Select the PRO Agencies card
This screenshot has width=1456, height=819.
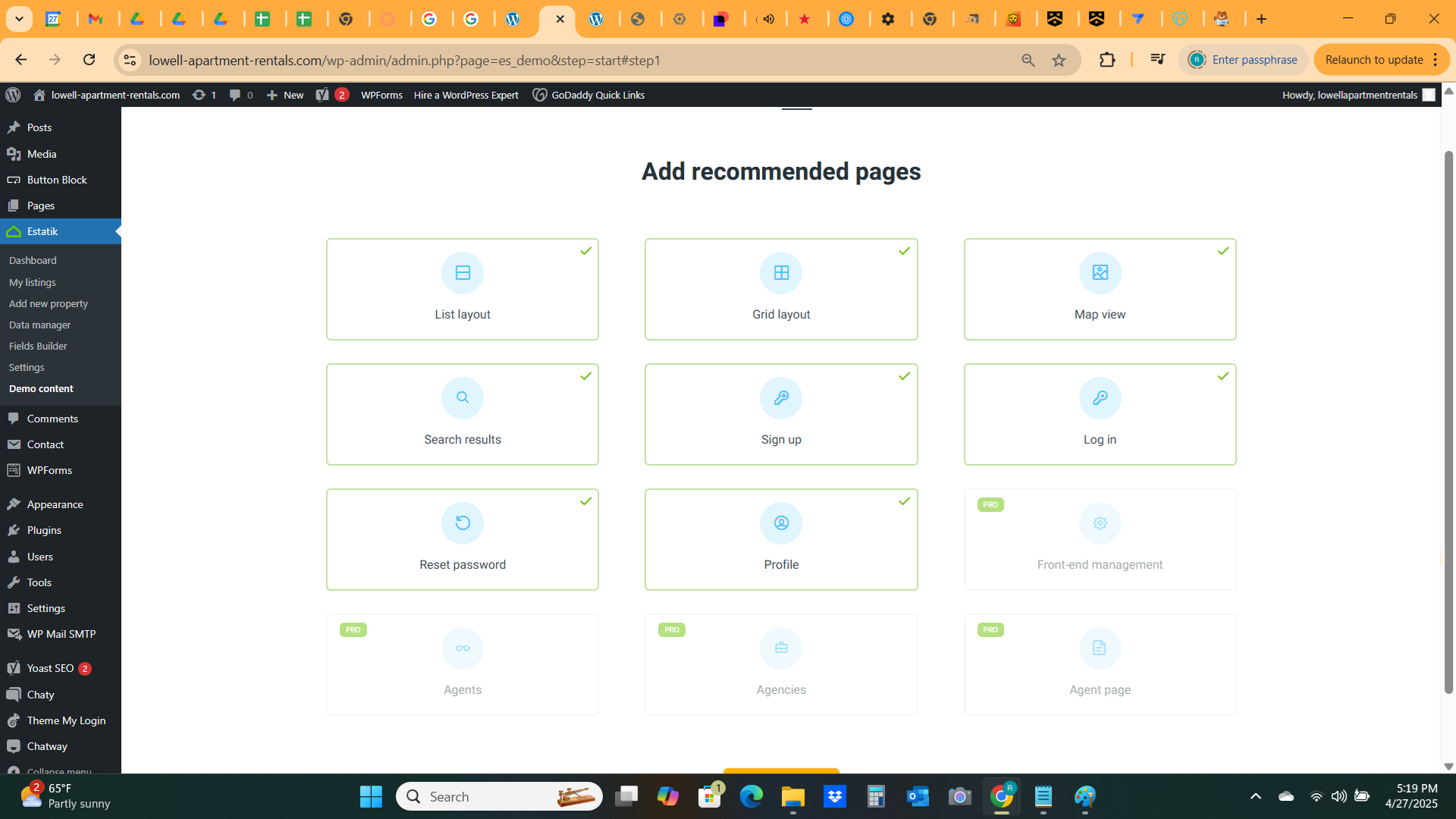pos(781,664)
